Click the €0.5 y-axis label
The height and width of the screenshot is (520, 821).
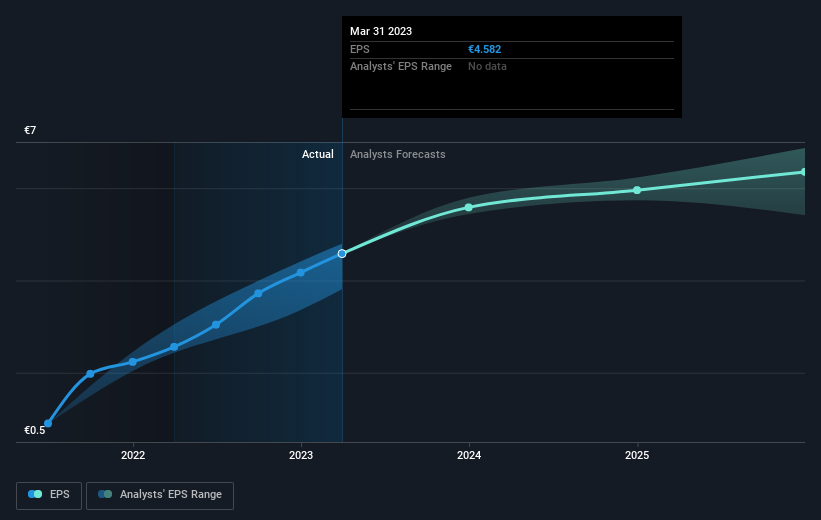tap(35, 430)
